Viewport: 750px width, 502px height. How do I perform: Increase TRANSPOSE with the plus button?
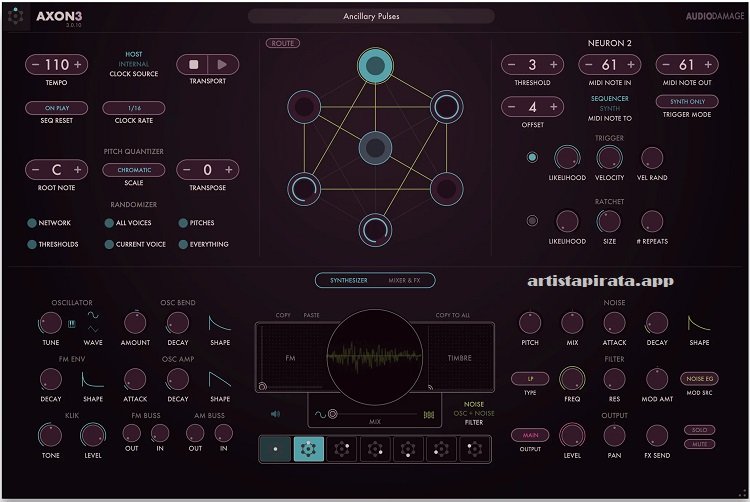[229, 170]
